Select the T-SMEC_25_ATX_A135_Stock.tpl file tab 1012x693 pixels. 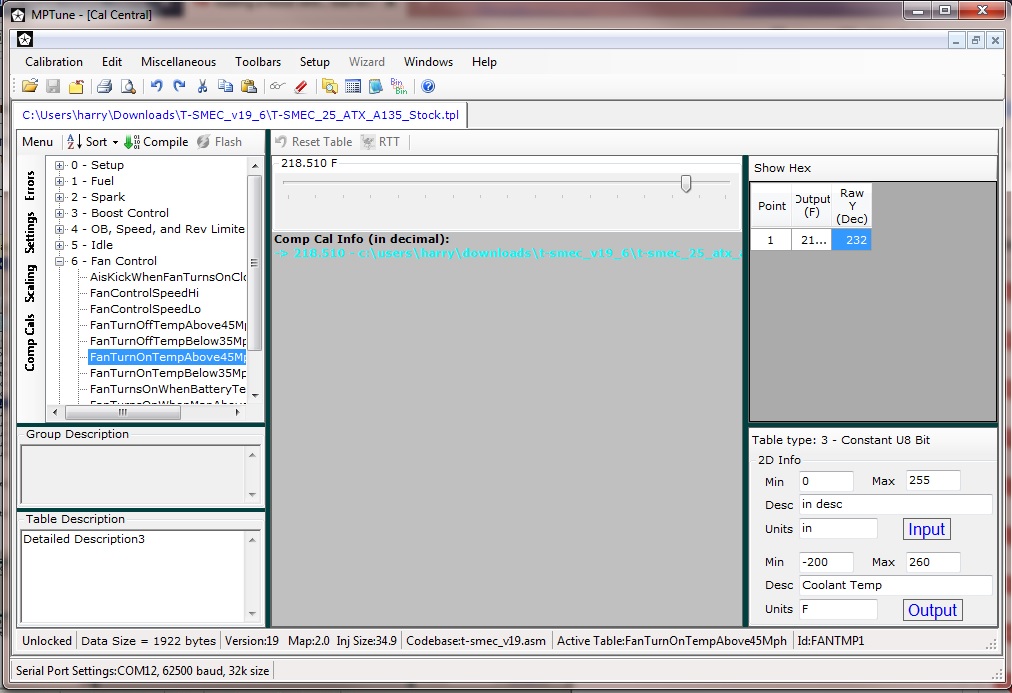[x=240, y=115]
